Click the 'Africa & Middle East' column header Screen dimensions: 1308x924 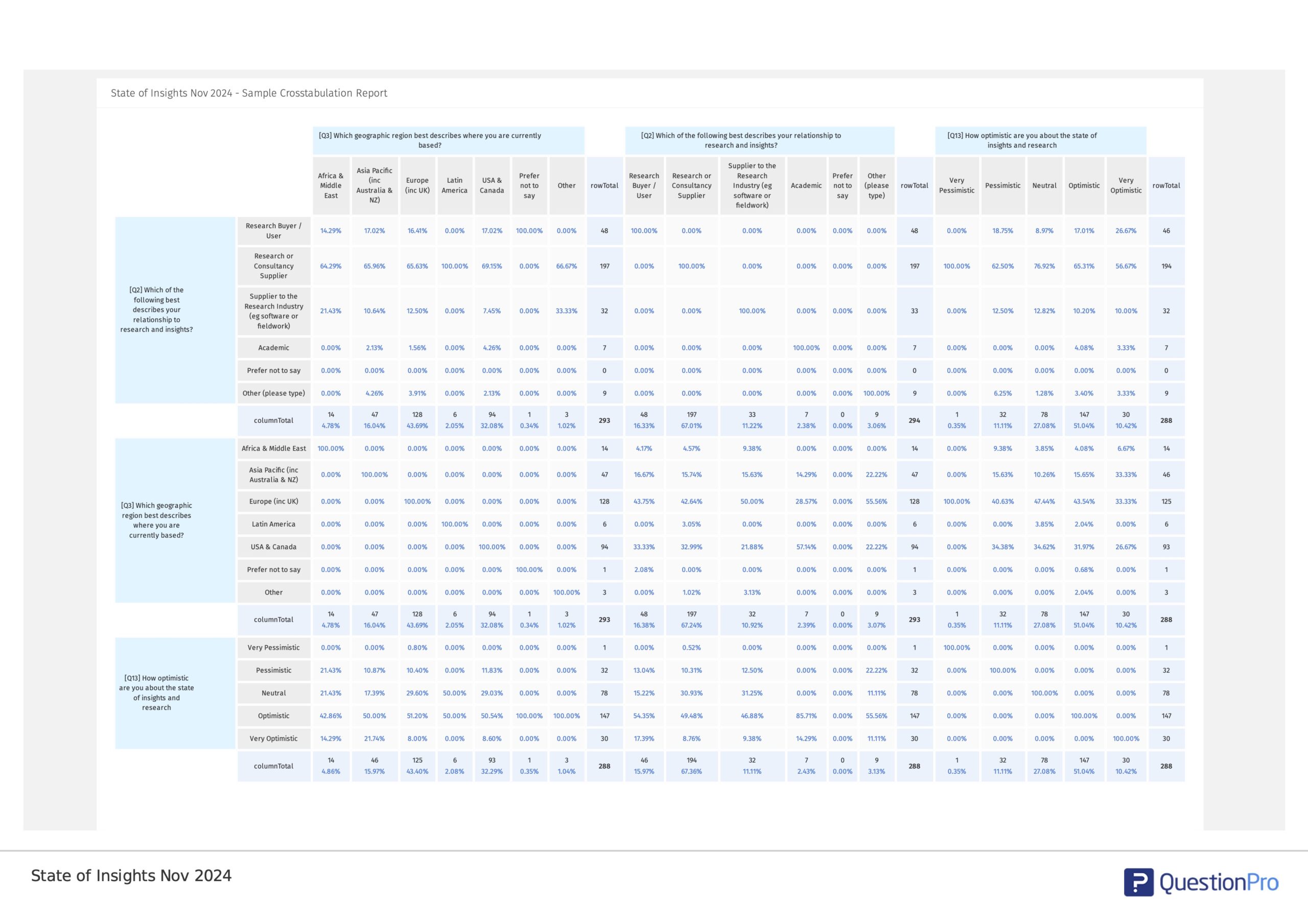coord(331,186)
